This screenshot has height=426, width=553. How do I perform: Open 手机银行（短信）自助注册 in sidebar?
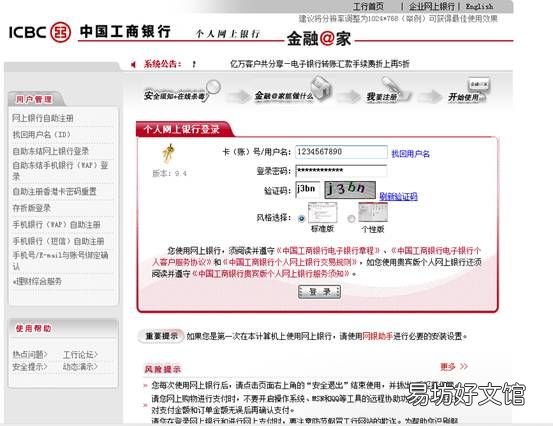tap(58, 241)
